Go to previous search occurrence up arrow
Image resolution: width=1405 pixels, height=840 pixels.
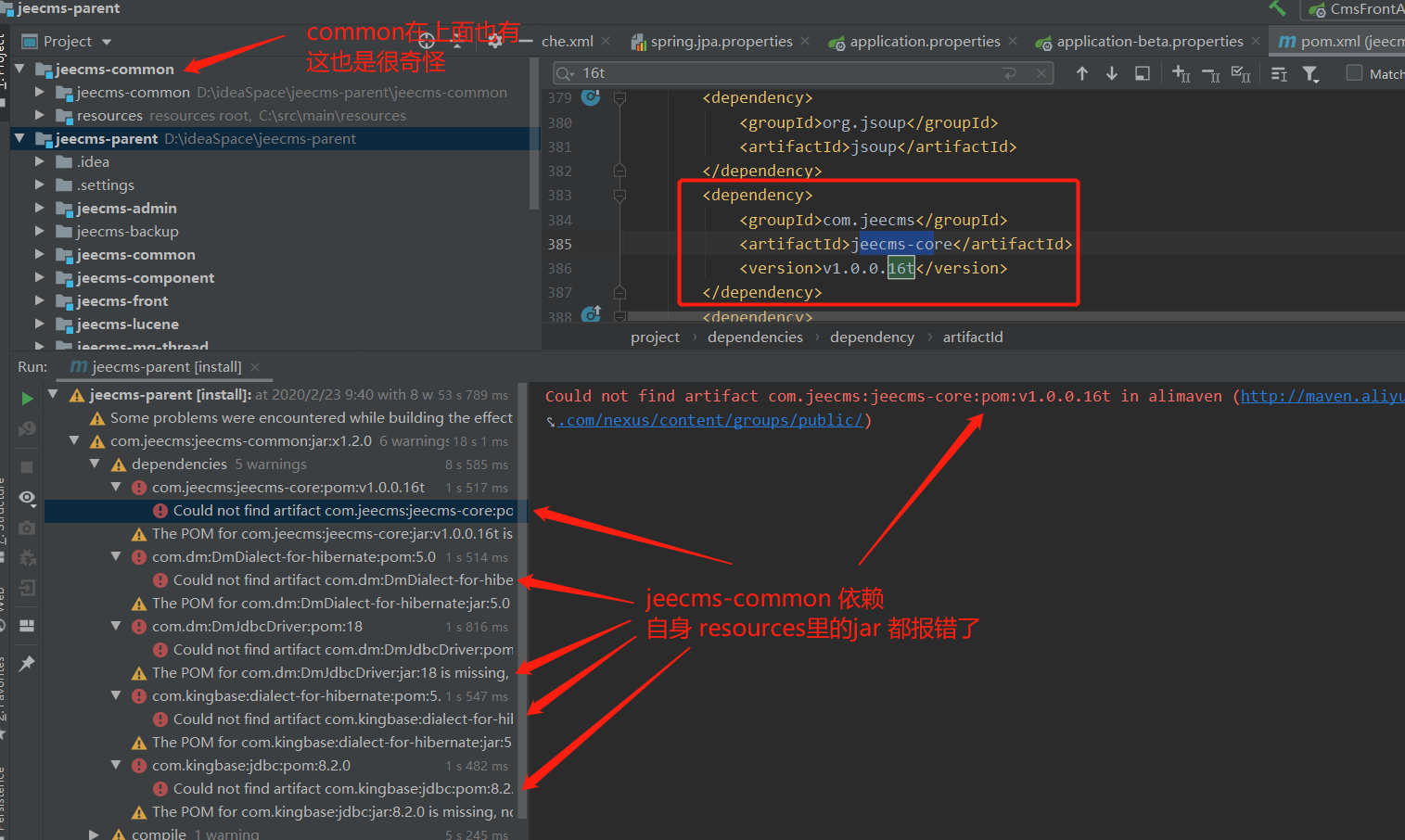[1081, 73]
